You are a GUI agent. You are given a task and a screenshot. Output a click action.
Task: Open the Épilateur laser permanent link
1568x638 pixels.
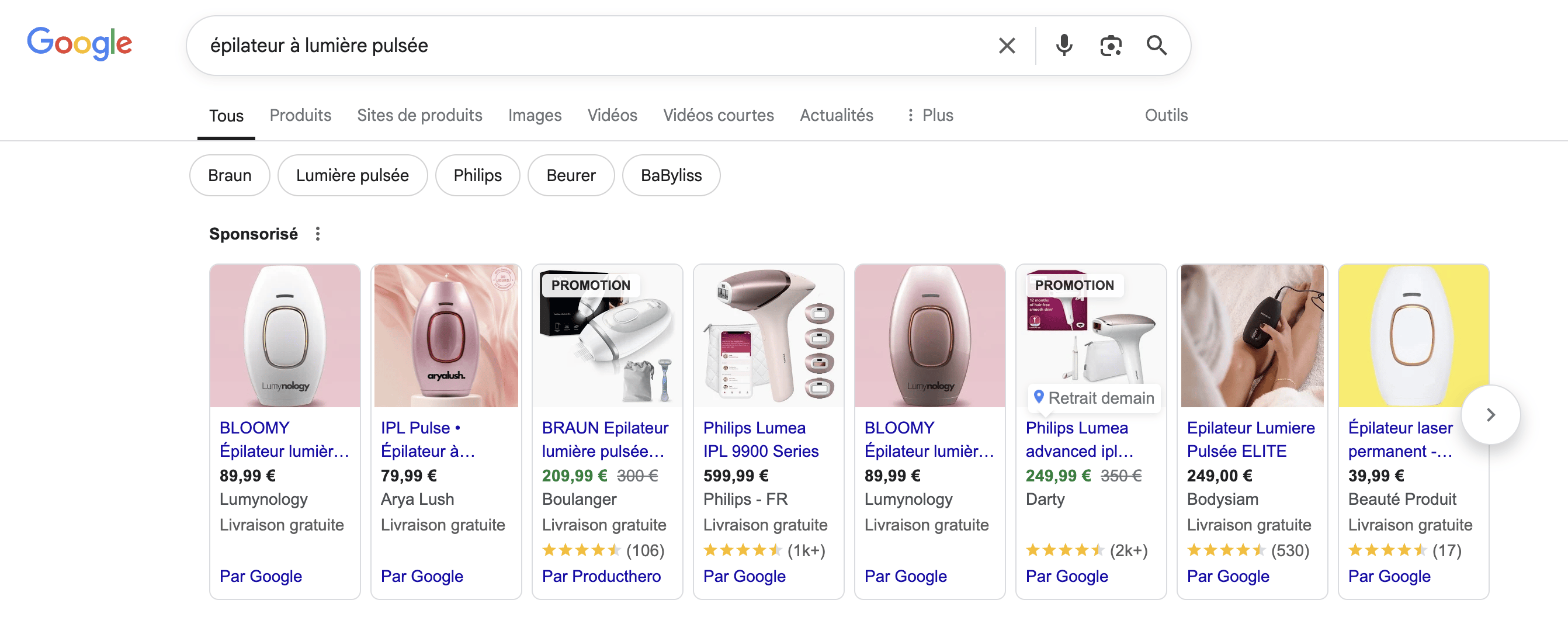(1400, 439)
